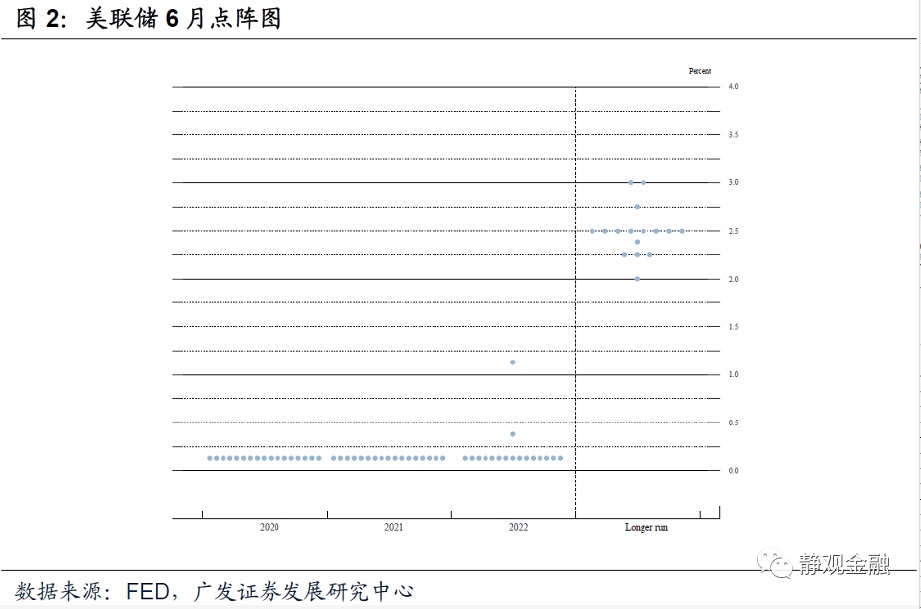The width and height of the screenshot is (921, 609).
Task: Click the 0.0 y-axis label
Action: pyautogui.click(x=734, y=470)
